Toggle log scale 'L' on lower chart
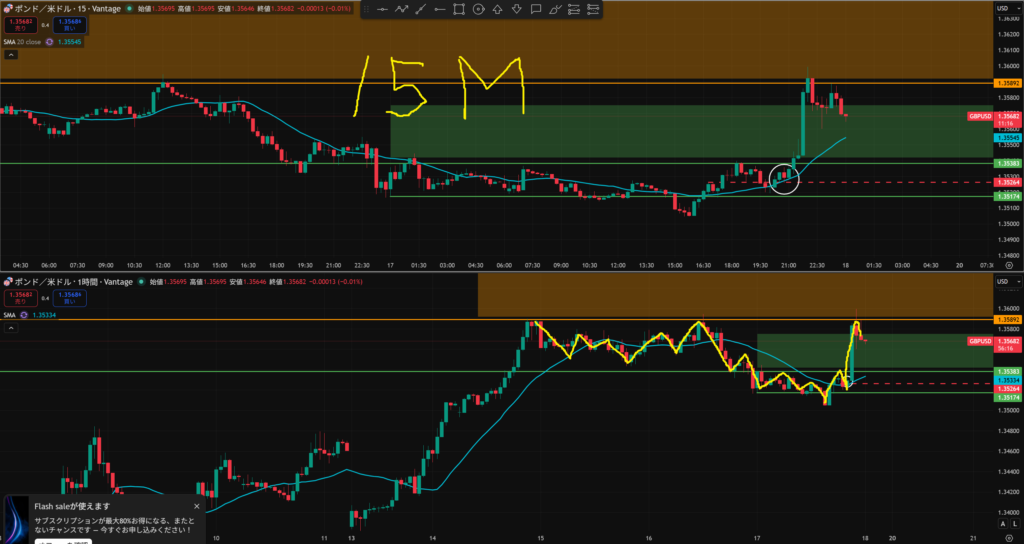Viewport: 1024px width, 544px height. coord(1015,523)
